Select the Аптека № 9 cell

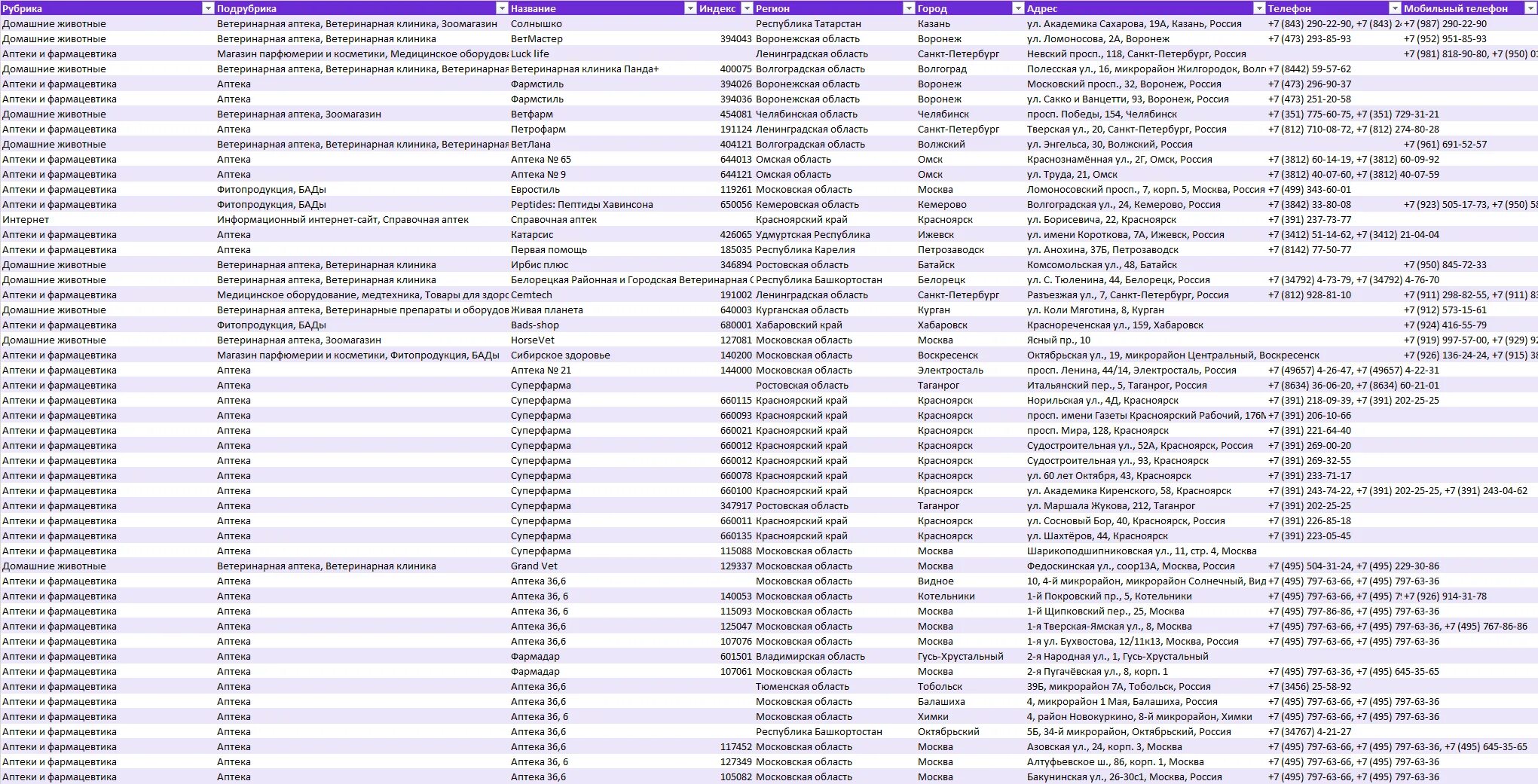coord(603,174)
